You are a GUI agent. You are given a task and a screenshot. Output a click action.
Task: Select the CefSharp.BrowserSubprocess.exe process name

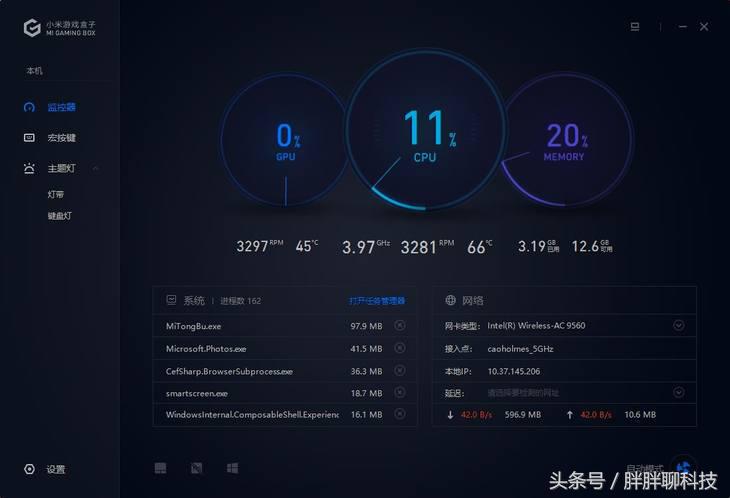(229, 371)
